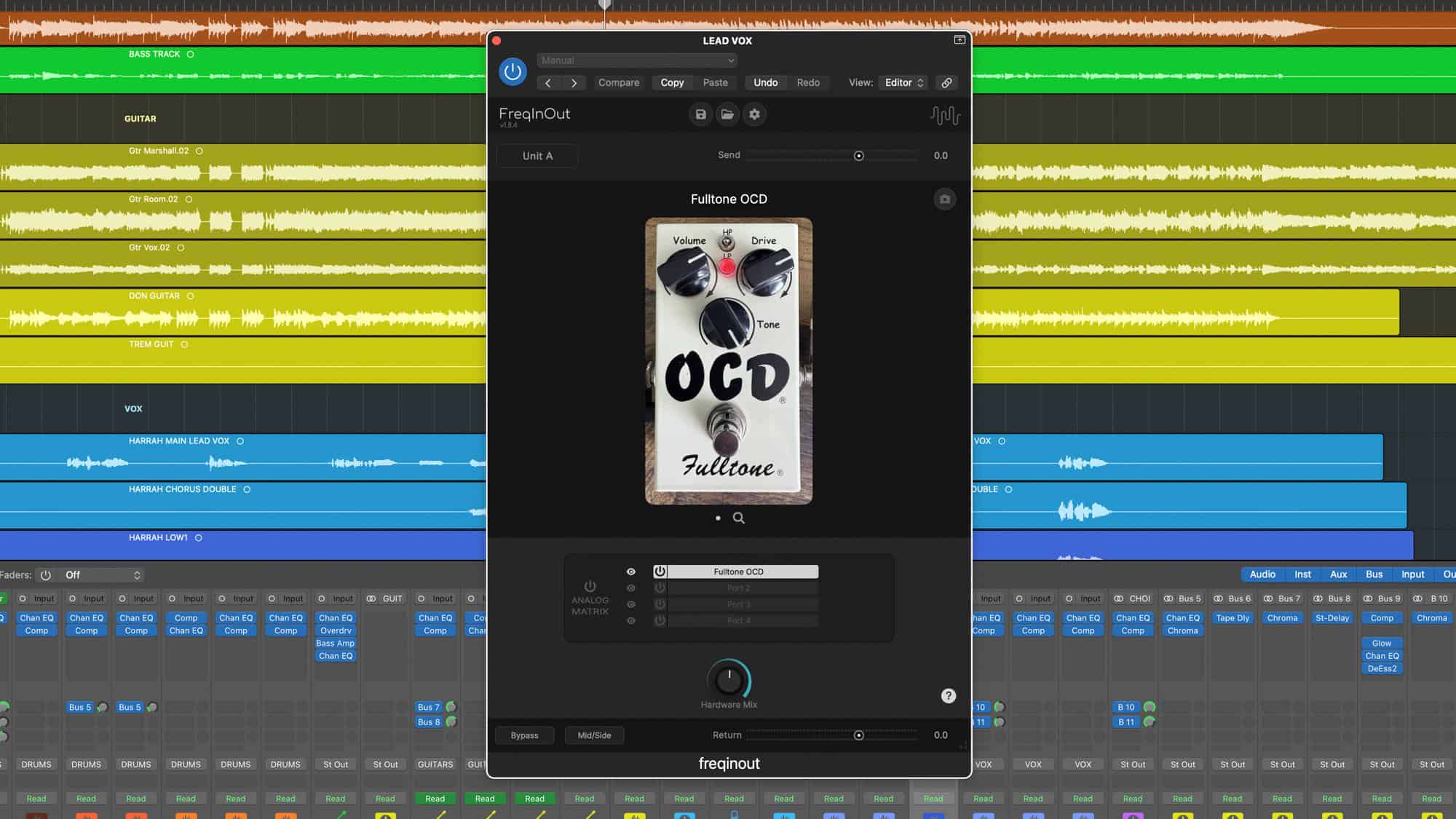Select the DON GUITAR region
The image size is (1456, 819).
[x=242, y=312]
